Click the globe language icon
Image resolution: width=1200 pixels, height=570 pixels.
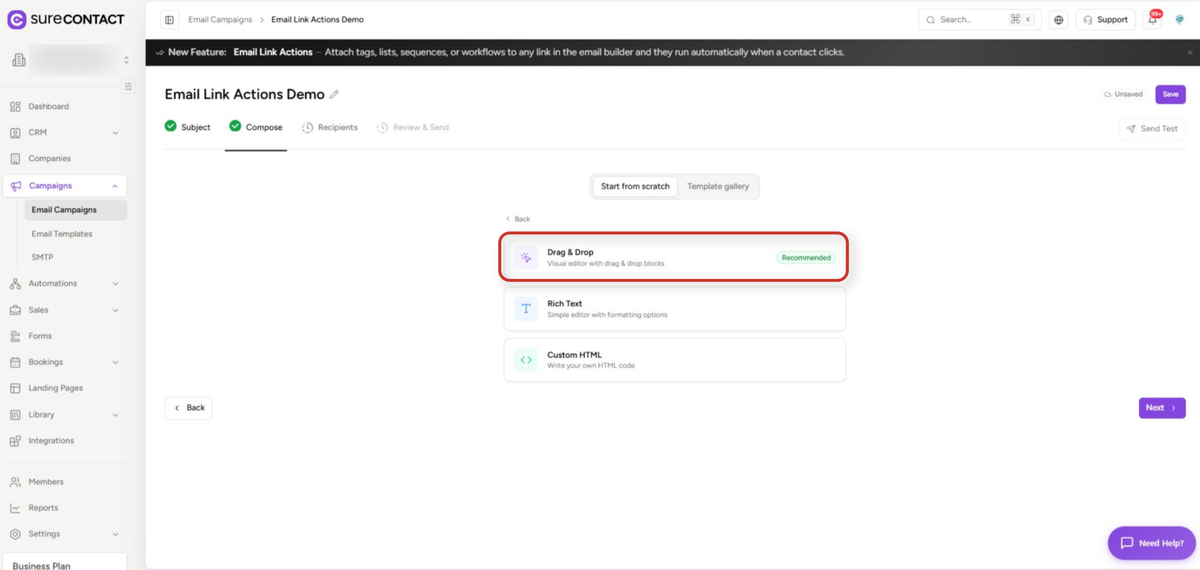[x=1059, y=20]
